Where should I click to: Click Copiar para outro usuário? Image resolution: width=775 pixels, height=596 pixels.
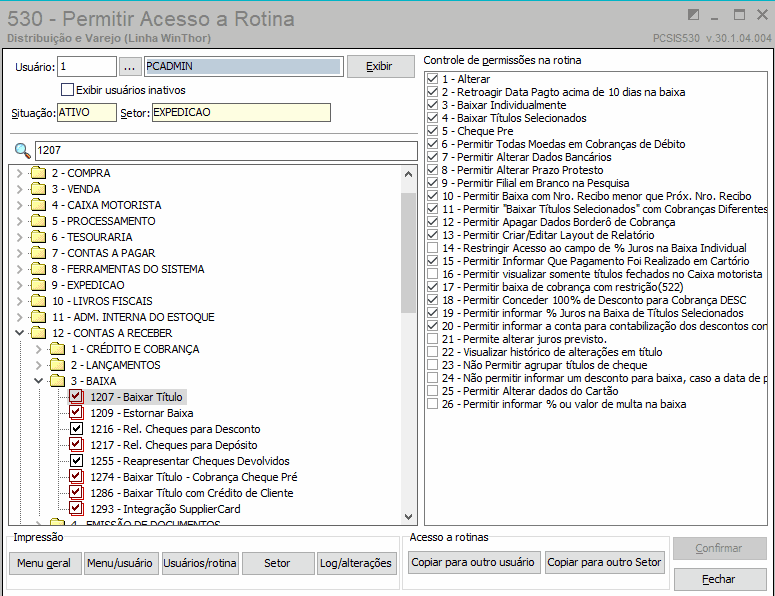coord(474,562)
